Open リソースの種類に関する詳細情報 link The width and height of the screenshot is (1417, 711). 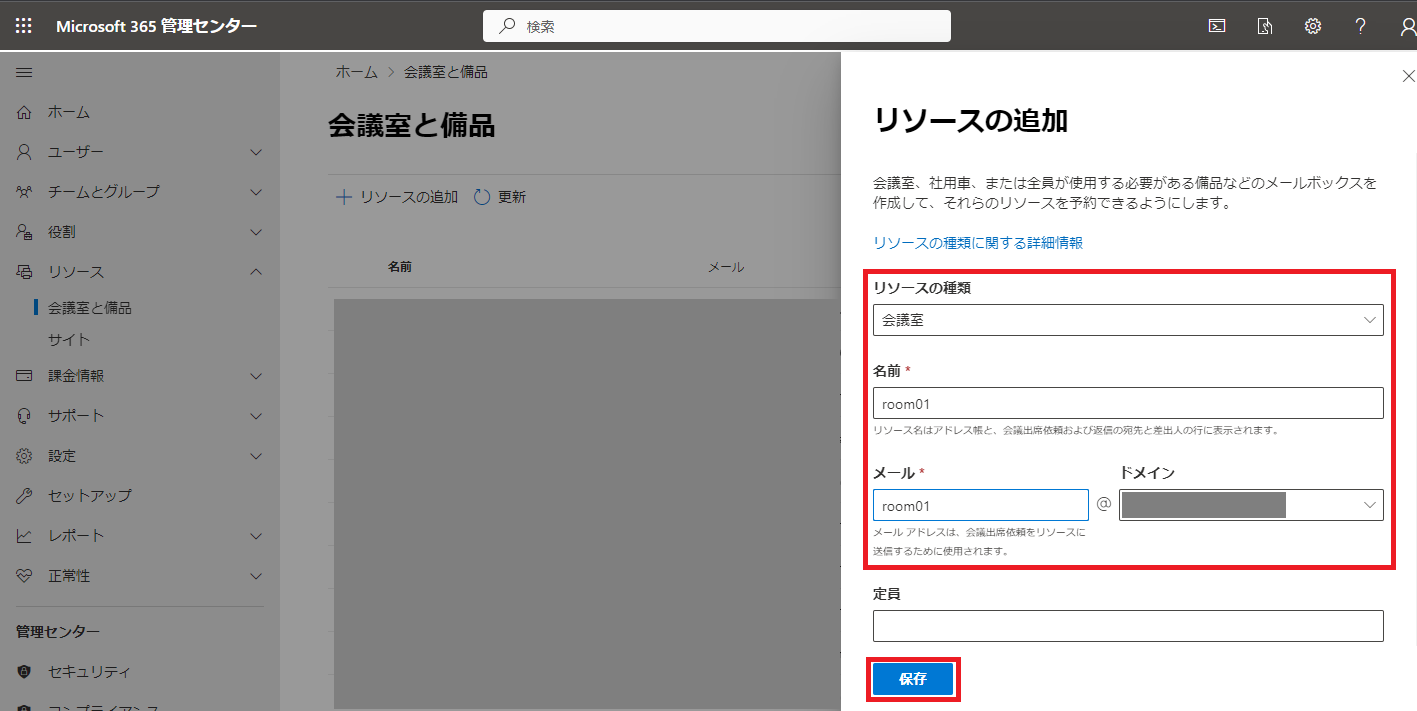978,242
